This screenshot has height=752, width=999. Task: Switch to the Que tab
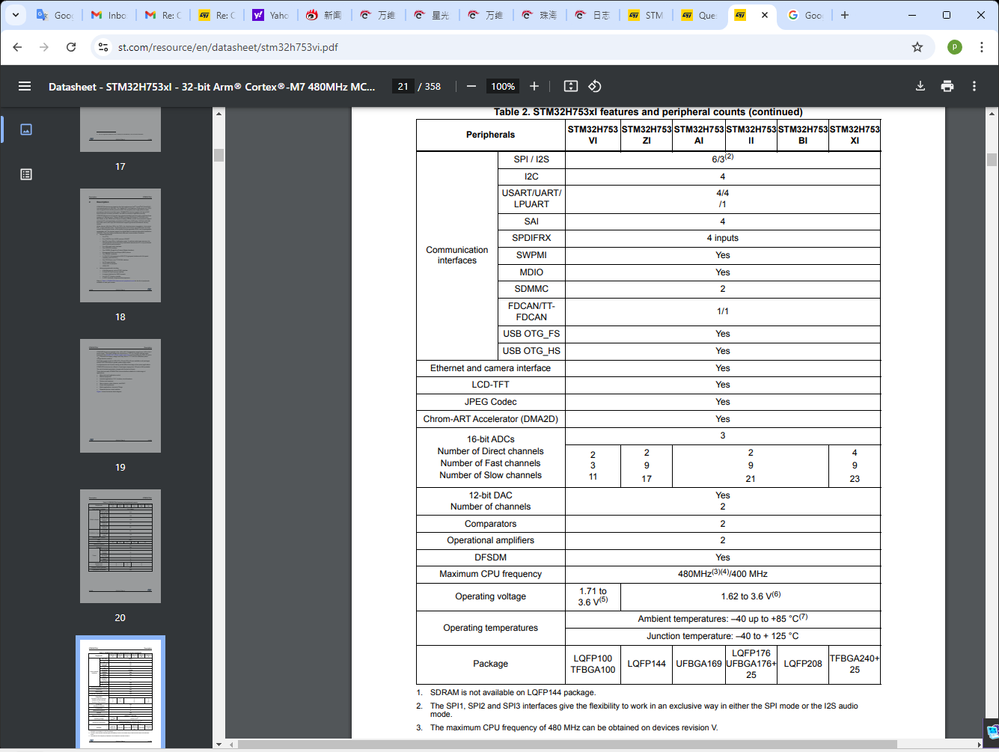click(700, 15)
